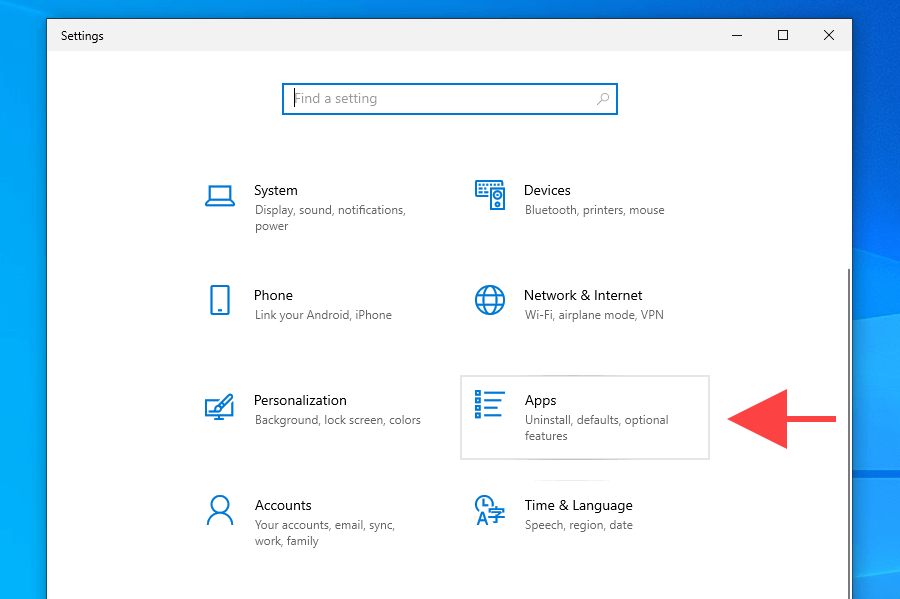Open the Apps list icon
Image resolution: width=900 pixels, height=599 pixels.
(x=490, y=404)
